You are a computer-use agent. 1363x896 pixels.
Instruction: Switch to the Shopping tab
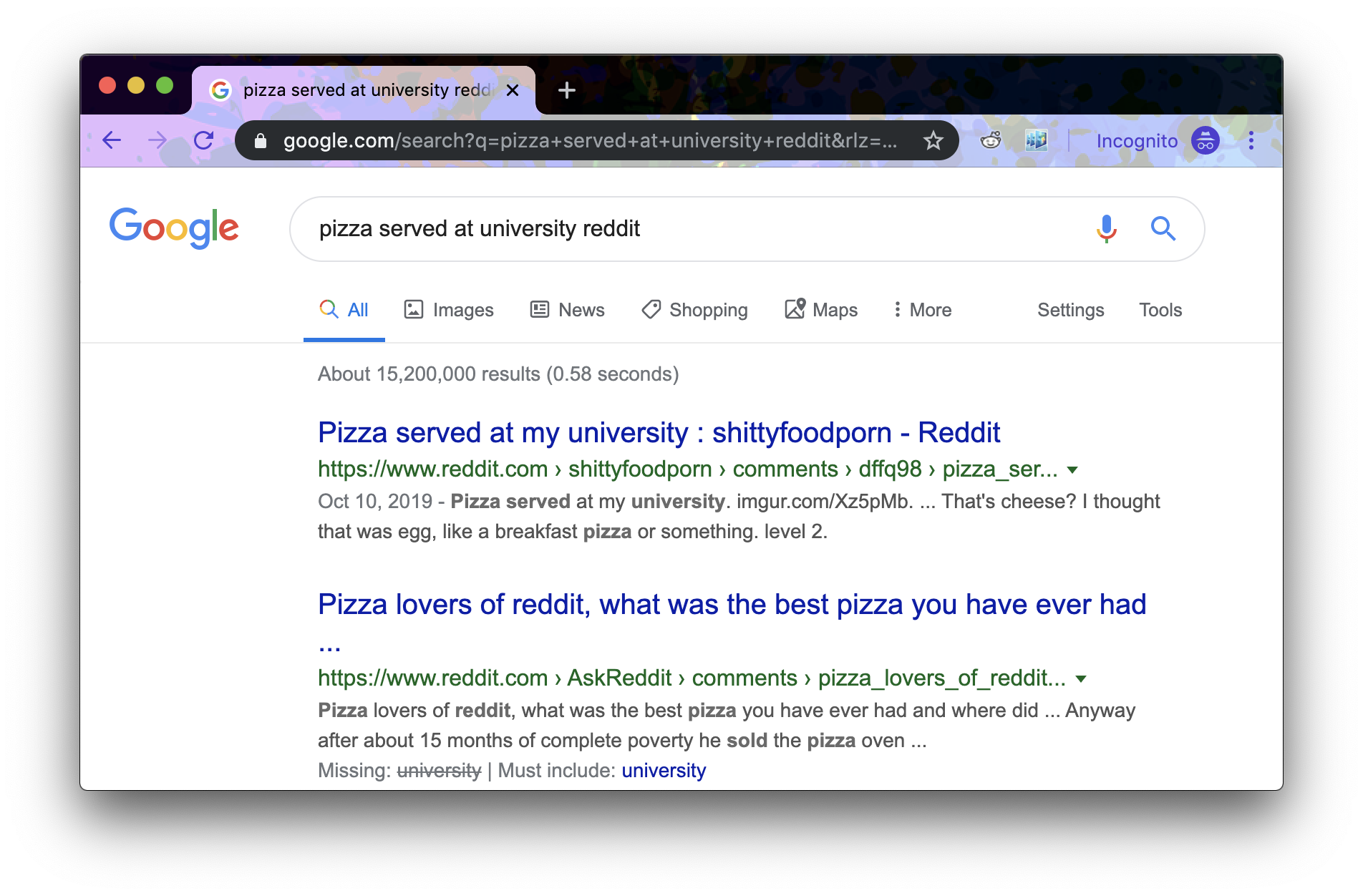tap(694, 310)
